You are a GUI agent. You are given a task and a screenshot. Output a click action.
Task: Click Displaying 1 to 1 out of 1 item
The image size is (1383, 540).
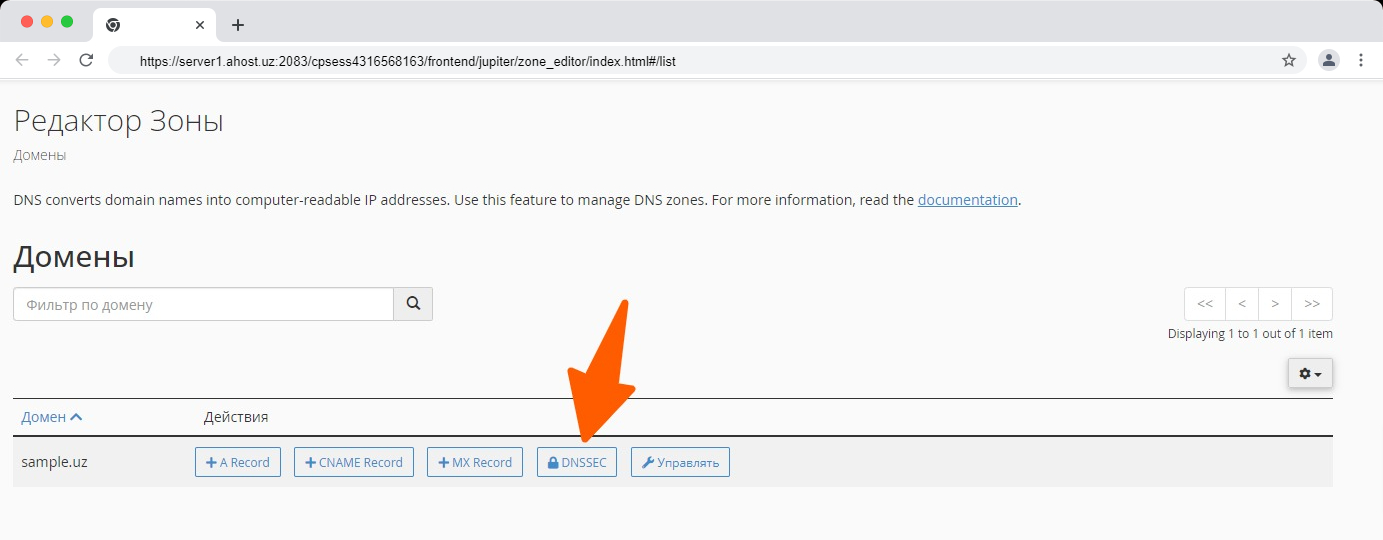[x=1250, y=334]
